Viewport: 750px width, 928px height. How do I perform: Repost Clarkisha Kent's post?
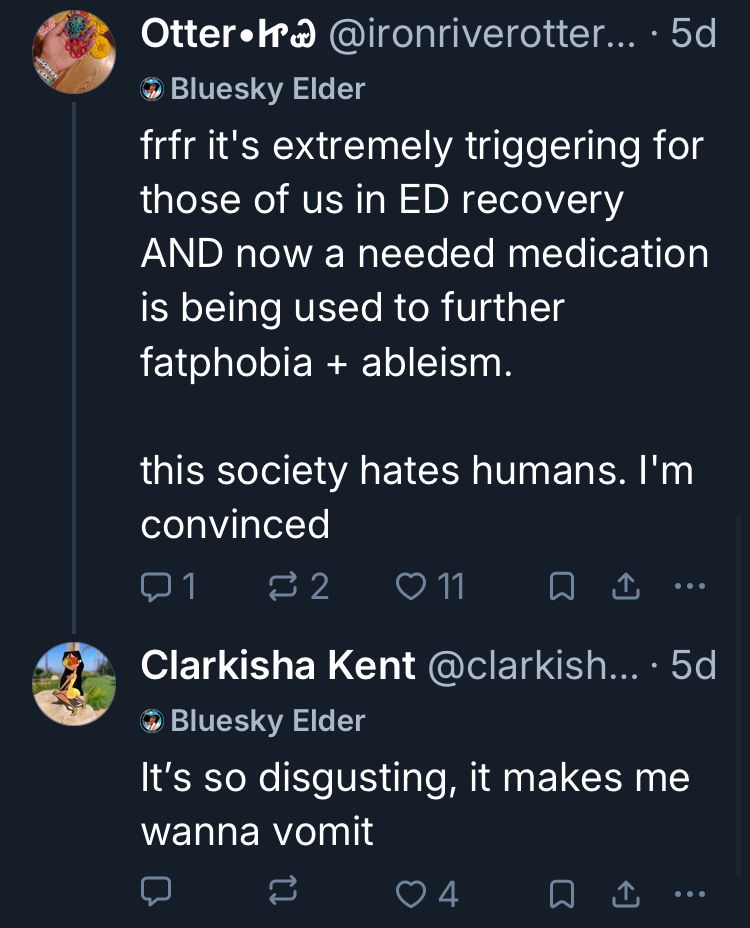click(283, 891)
